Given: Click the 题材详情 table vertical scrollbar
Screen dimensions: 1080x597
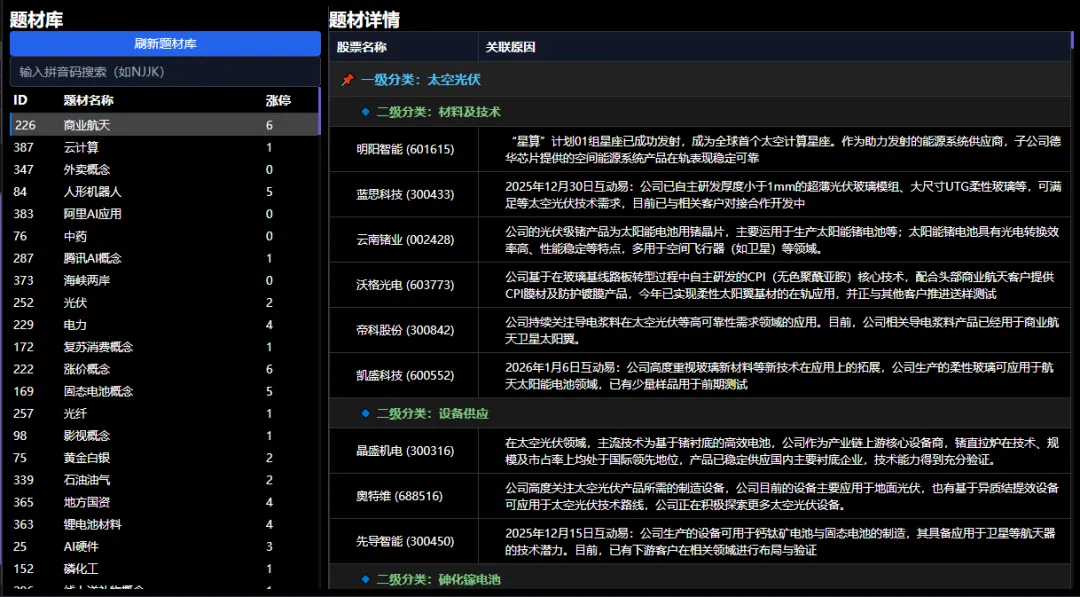Looking at the screenshot, I should point(1072,38).
